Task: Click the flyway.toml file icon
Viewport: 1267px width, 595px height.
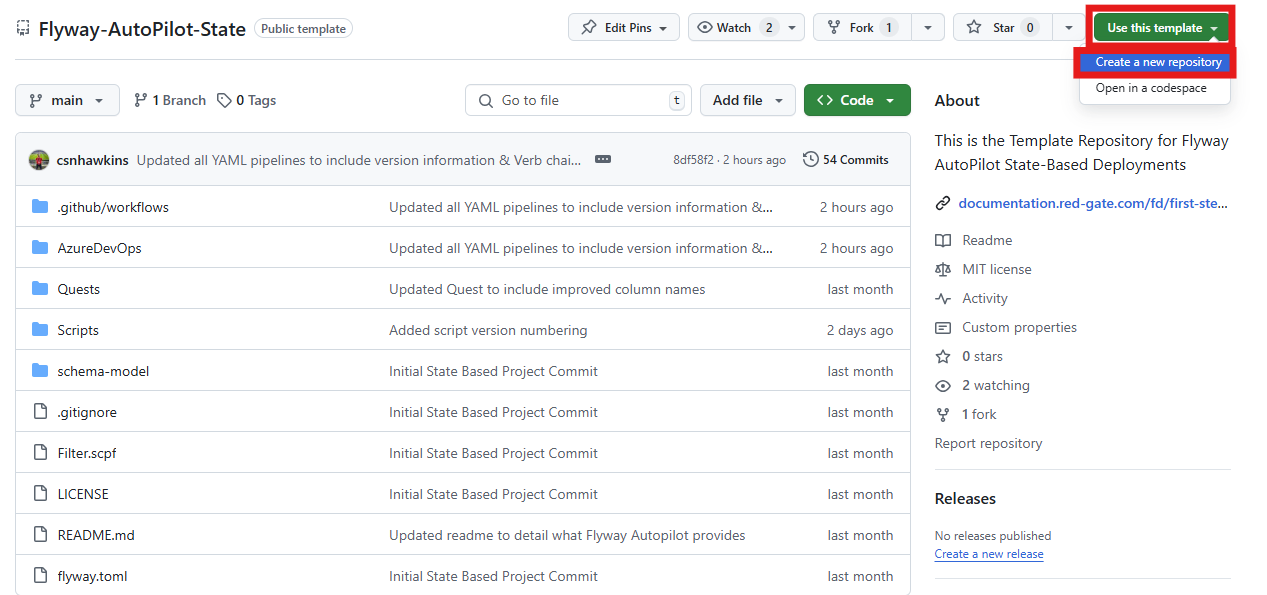Action: click(40, 576)
